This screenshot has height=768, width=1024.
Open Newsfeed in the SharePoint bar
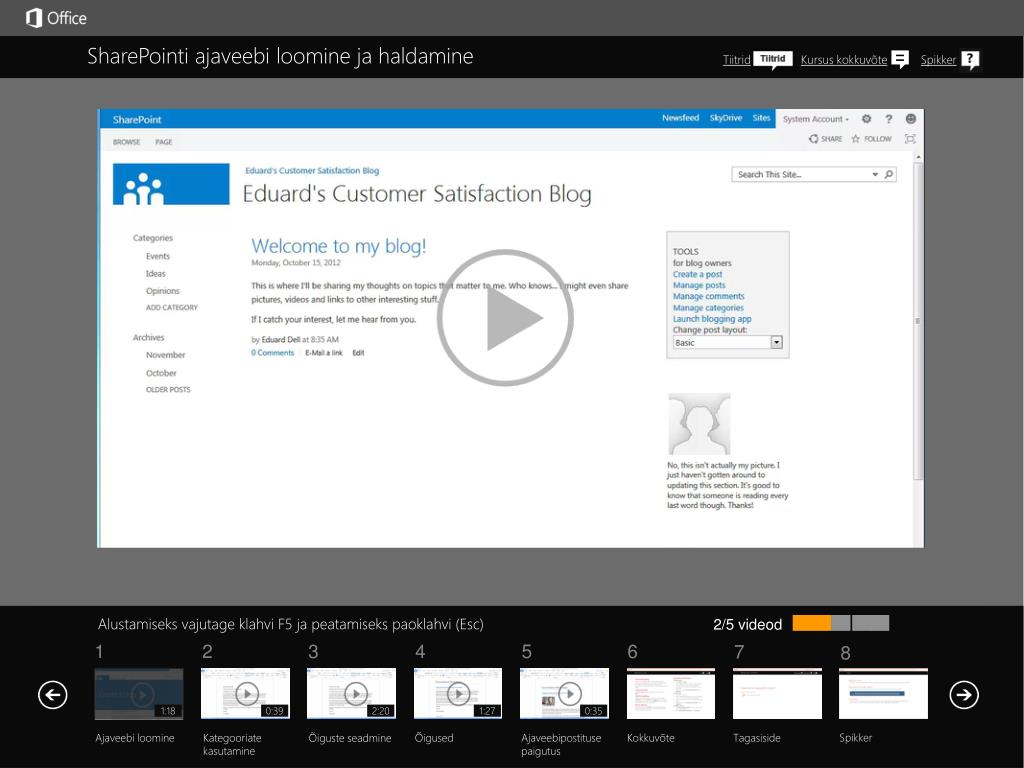680,118
